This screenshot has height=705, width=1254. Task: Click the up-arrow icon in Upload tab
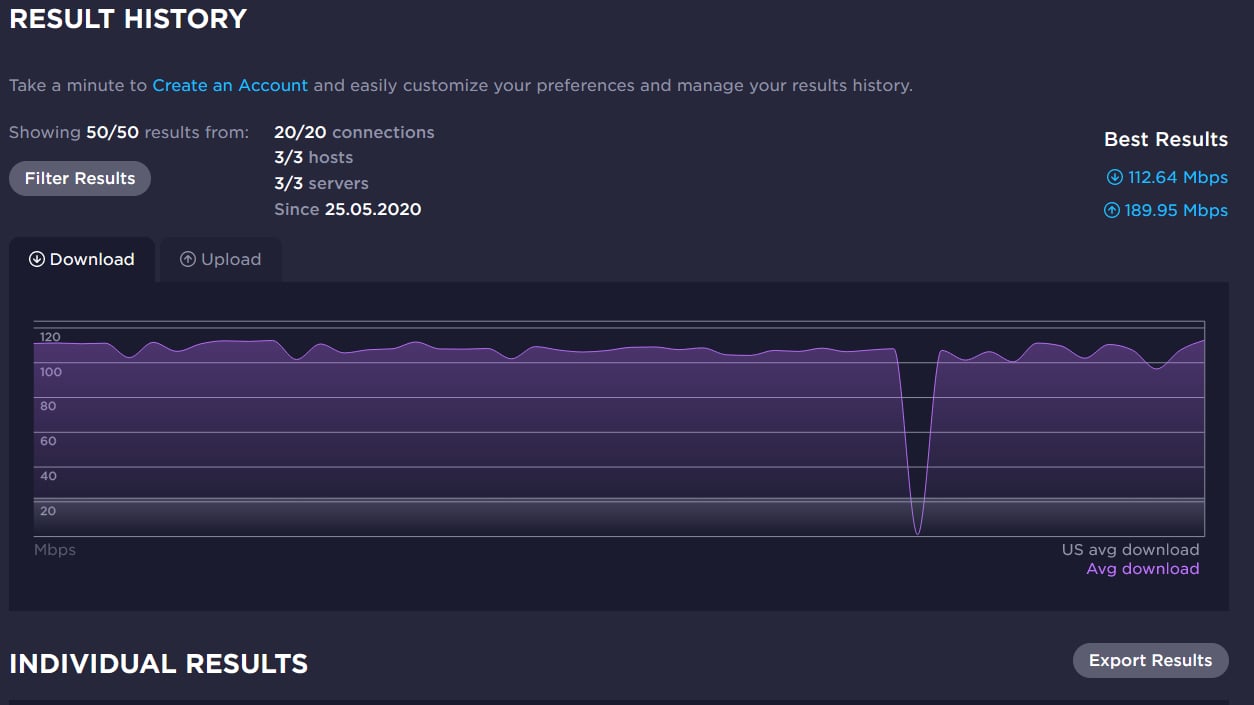click(187, 260)
